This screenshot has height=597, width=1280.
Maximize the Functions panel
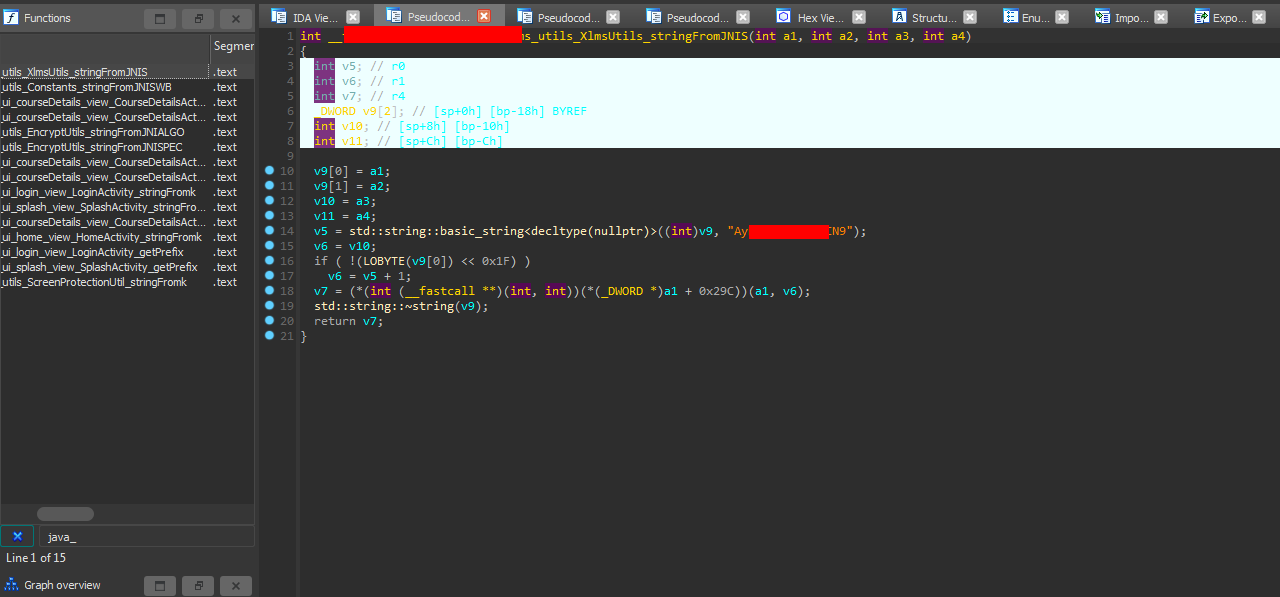tap(160, 19)
